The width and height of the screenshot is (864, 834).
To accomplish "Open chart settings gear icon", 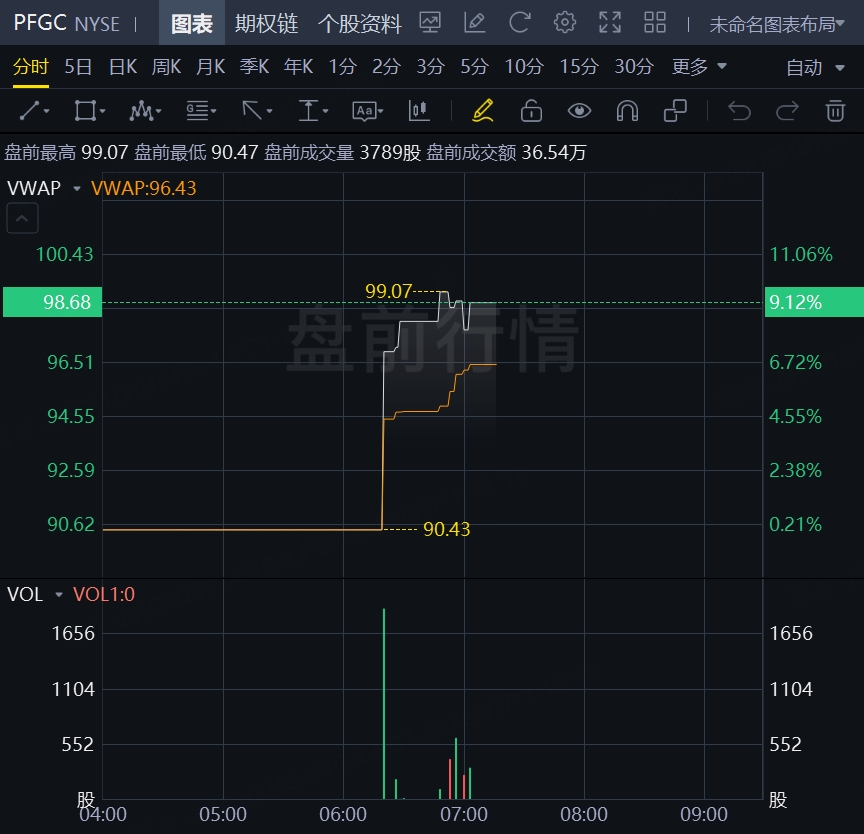I will [x=564, y=23].
